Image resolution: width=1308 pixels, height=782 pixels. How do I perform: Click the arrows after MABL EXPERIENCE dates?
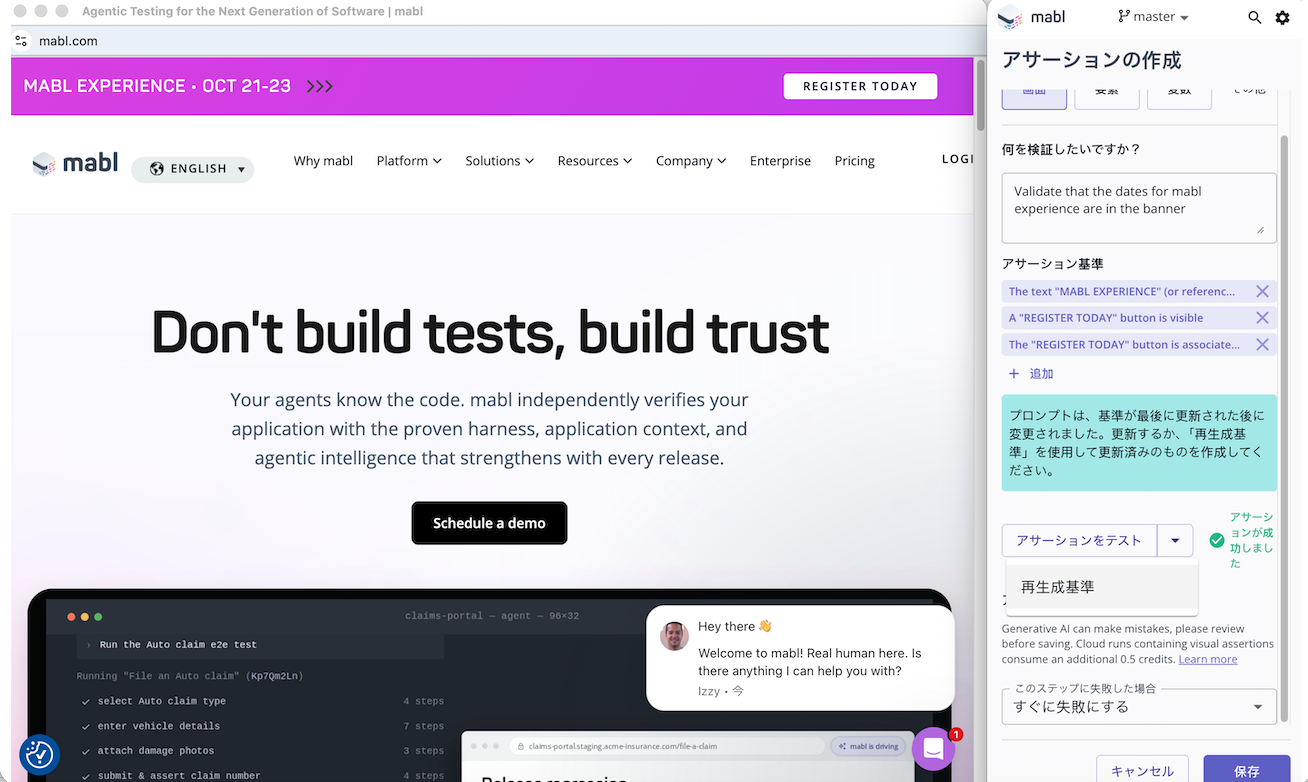[x=320, y=86]
